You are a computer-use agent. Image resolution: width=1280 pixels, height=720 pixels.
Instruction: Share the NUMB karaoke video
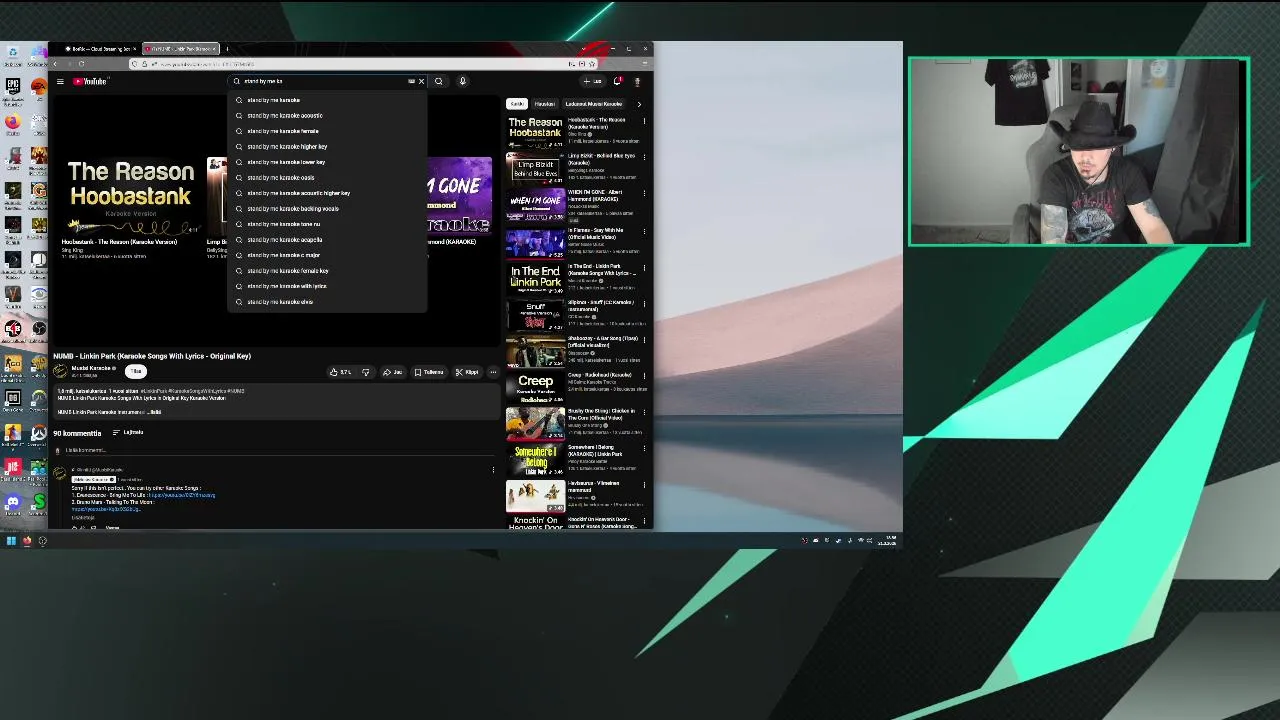tap(392, 372)
